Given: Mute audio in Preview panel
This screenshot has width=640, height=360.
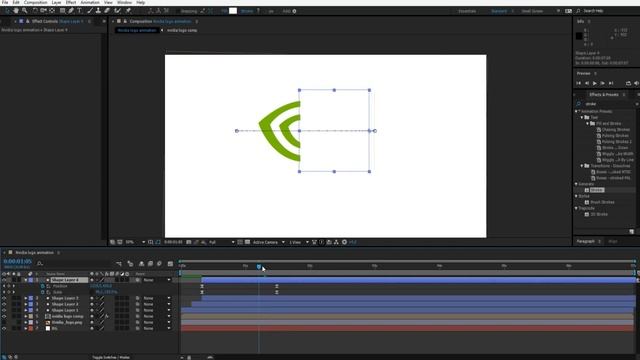Looking at the screenshot, I should coord(636,83).
